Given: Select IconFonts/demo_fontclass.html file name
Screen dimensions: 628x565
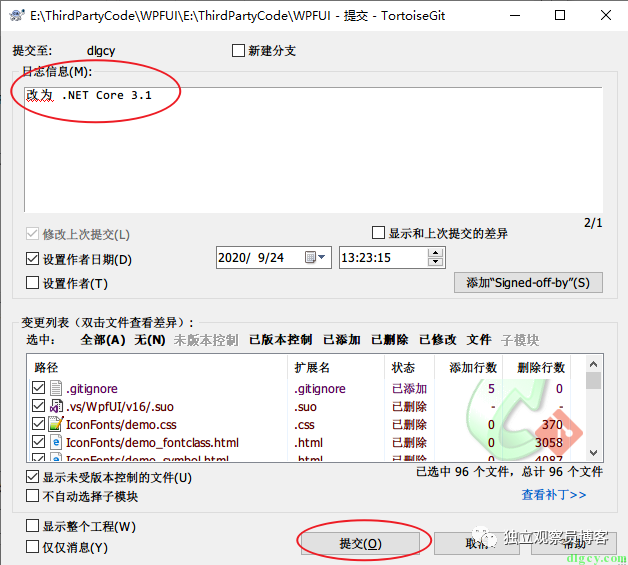Looking at the screenshot, I should coord(152,442).
